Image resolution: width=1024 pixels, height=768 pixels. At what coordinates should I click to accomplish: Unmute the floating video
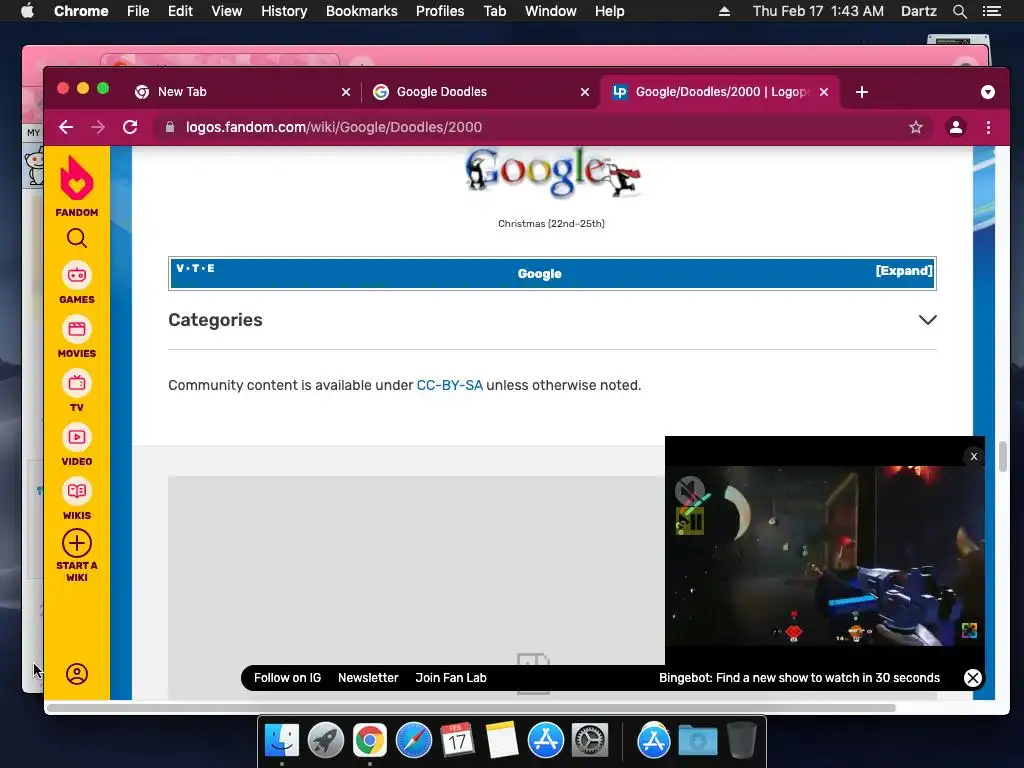[689, 490]
